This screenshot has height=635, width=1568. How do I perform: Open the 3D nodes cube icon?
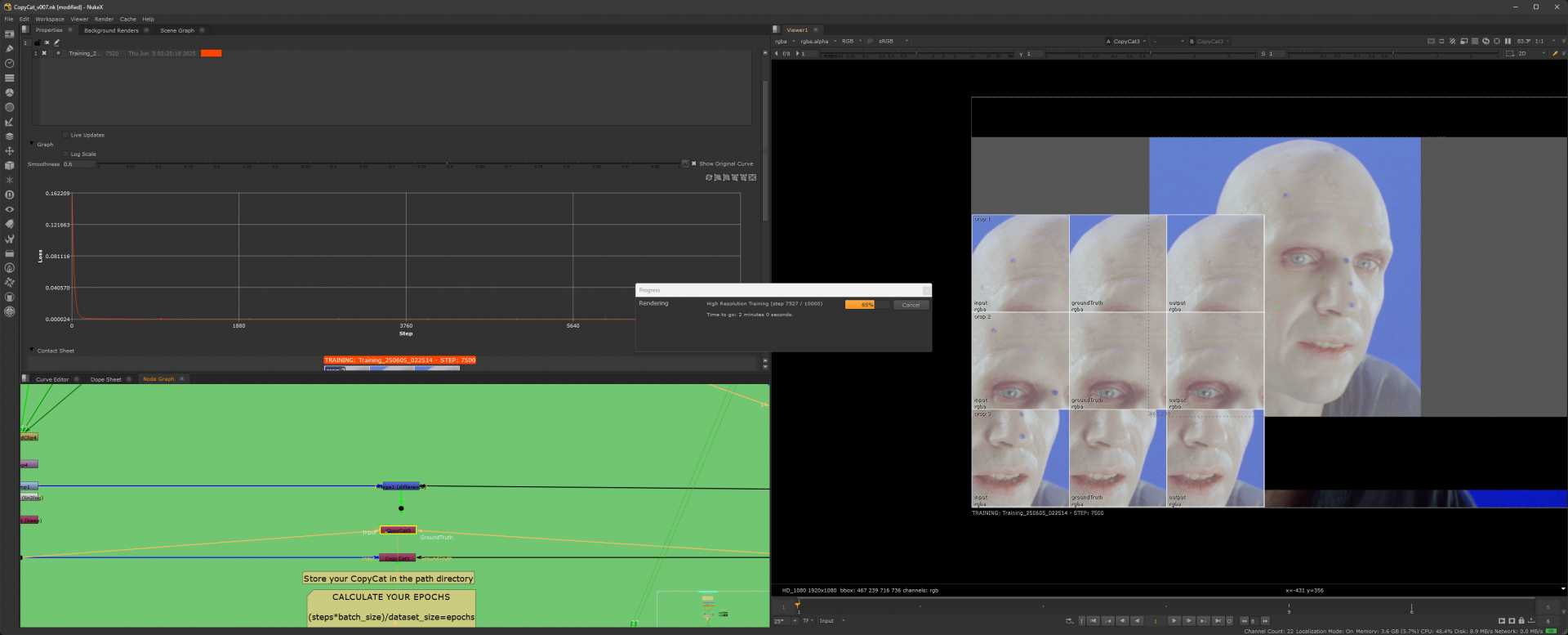pyautogui.click(x=9, y=166)
